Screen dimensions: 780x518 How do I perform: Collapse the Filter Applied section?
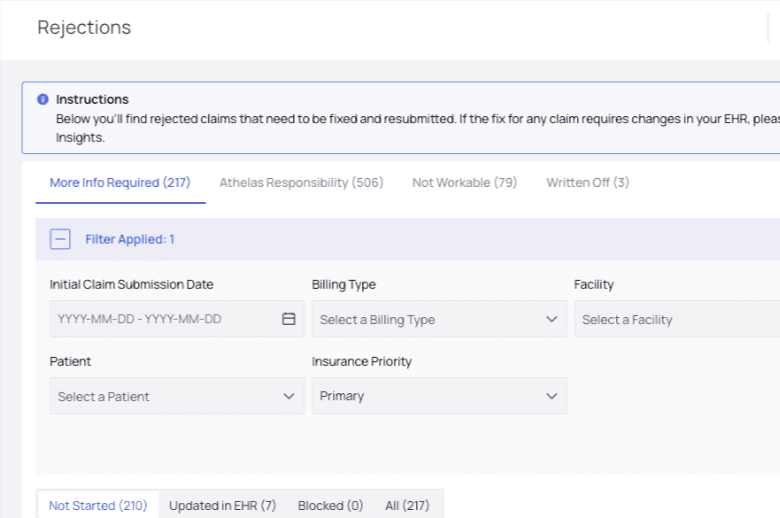61,239
